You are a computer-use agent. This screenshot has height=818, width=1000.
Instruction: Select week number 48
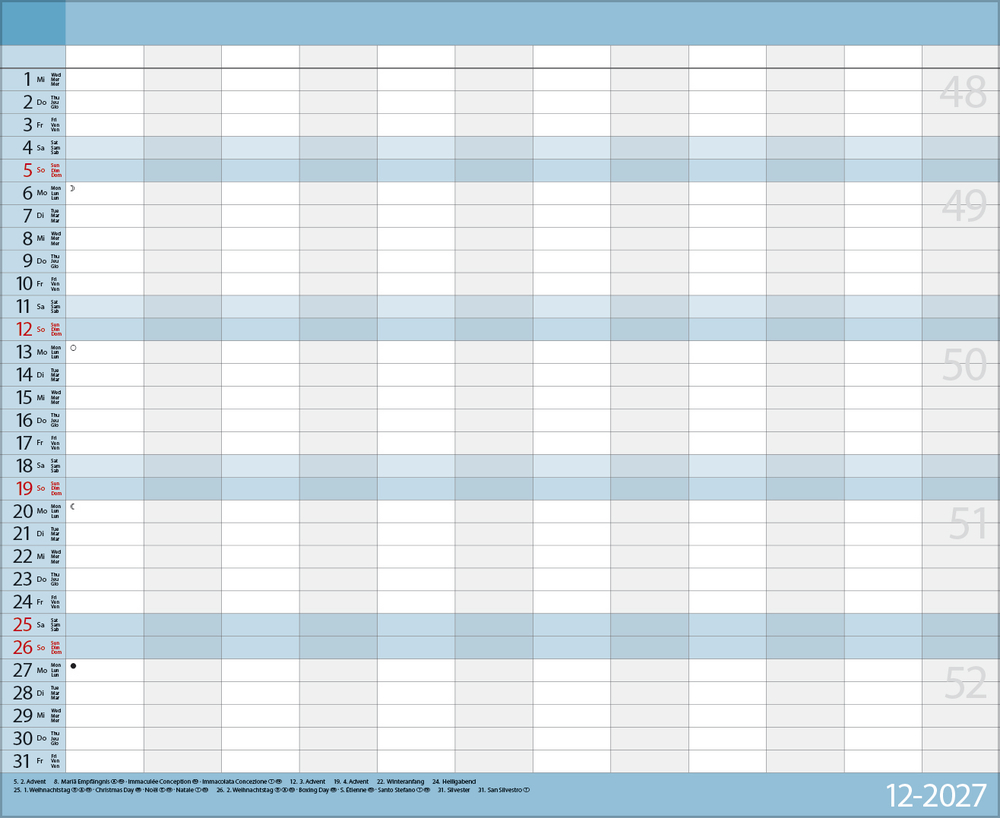point(963,93)
